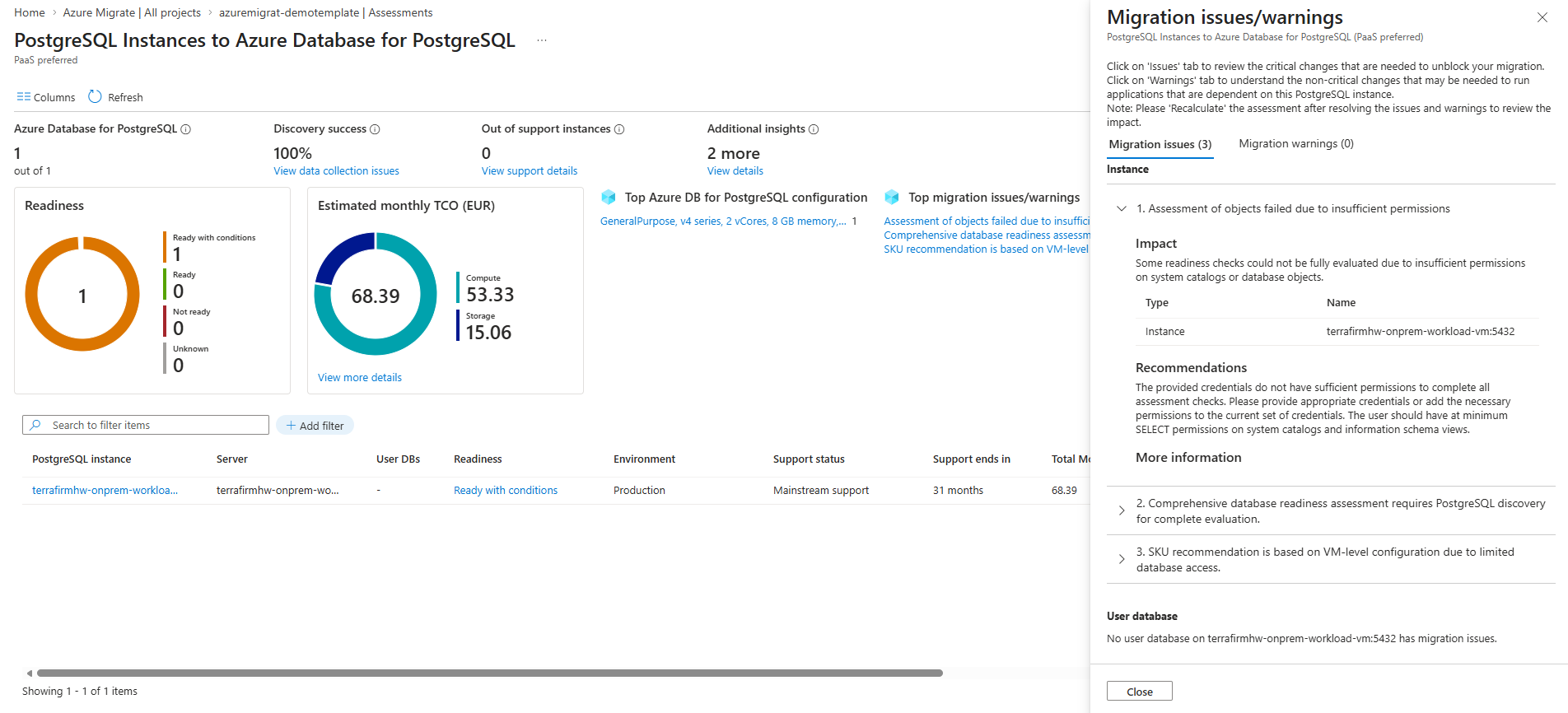Click the horizontal scrollbar under the table
Screen dimensions: 1568x713
pos(490,673)
